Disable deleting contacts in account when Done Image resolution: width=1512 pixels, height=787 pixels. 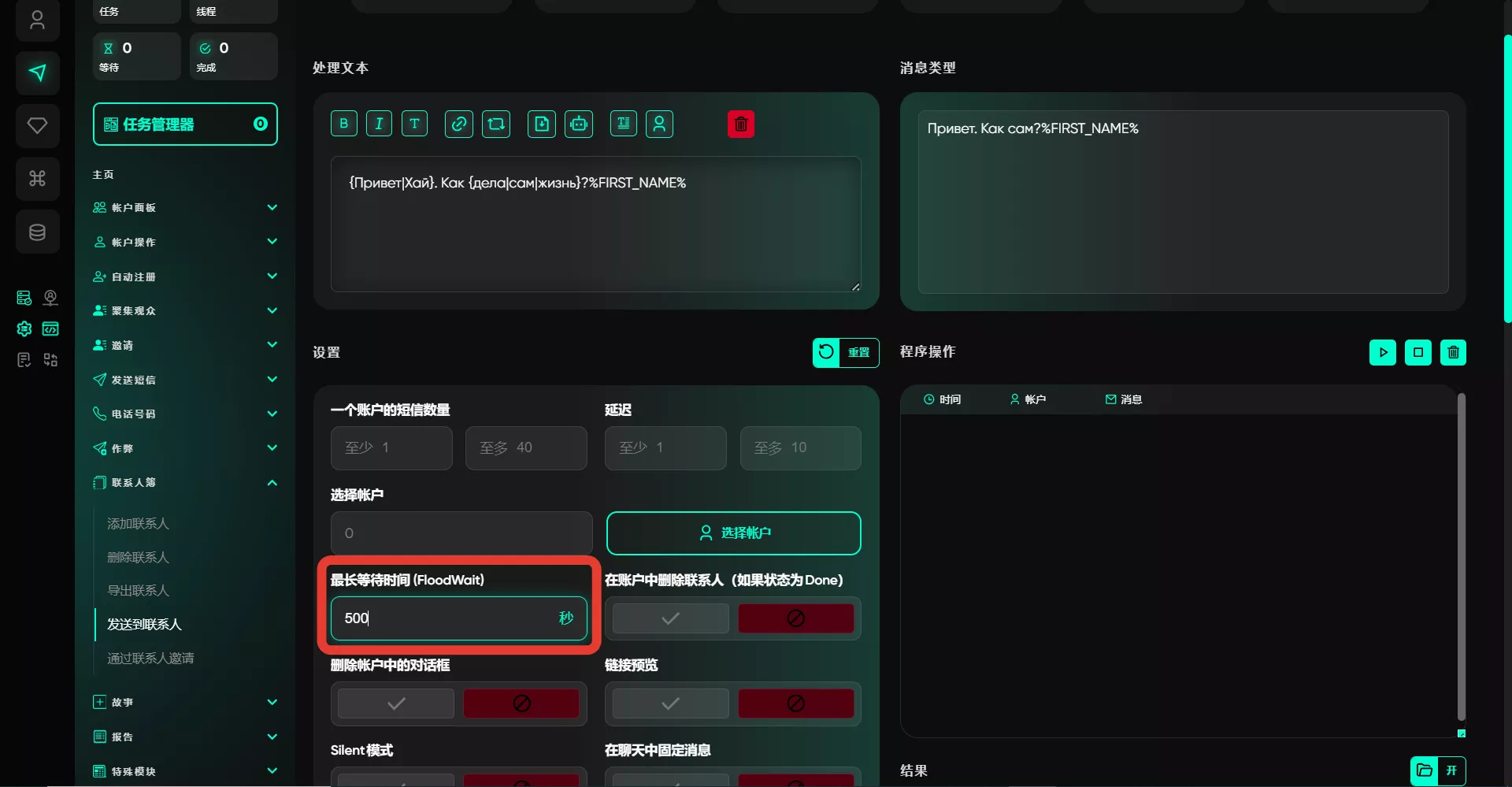click(x=796, y=618)
